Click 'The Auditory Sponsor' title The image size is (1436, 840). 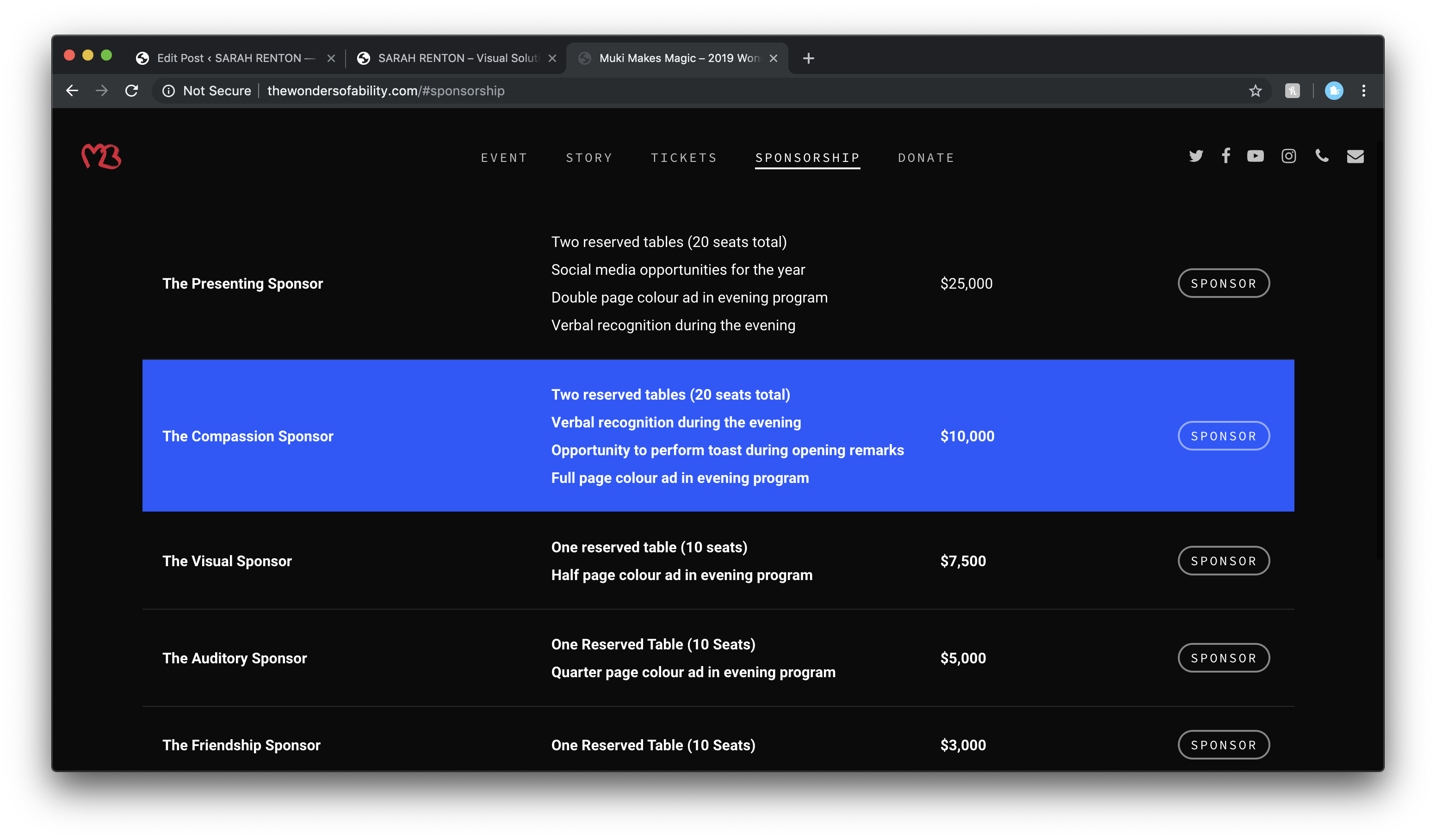(235, 658)
